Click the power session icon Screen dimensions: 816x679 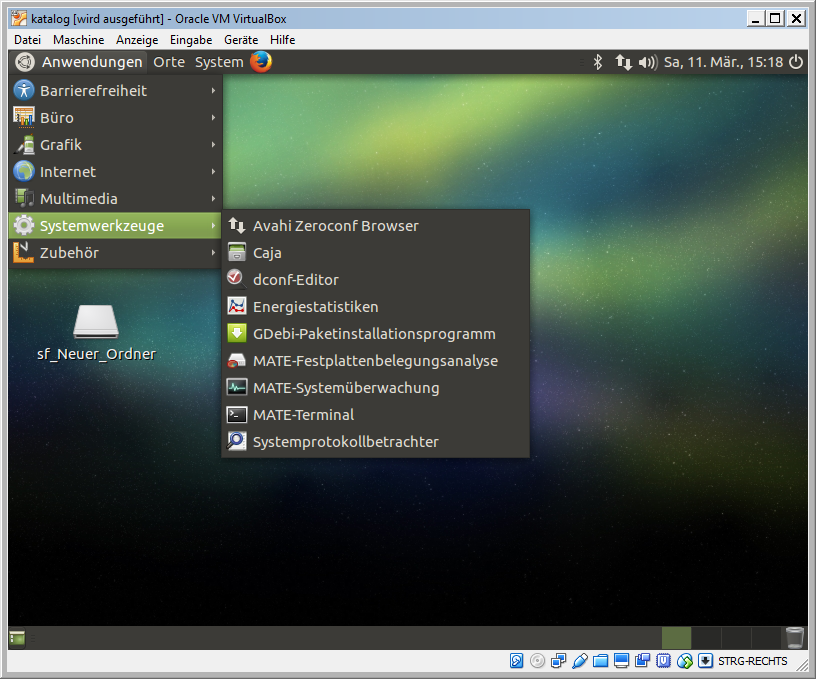click(x=796, y=62)
